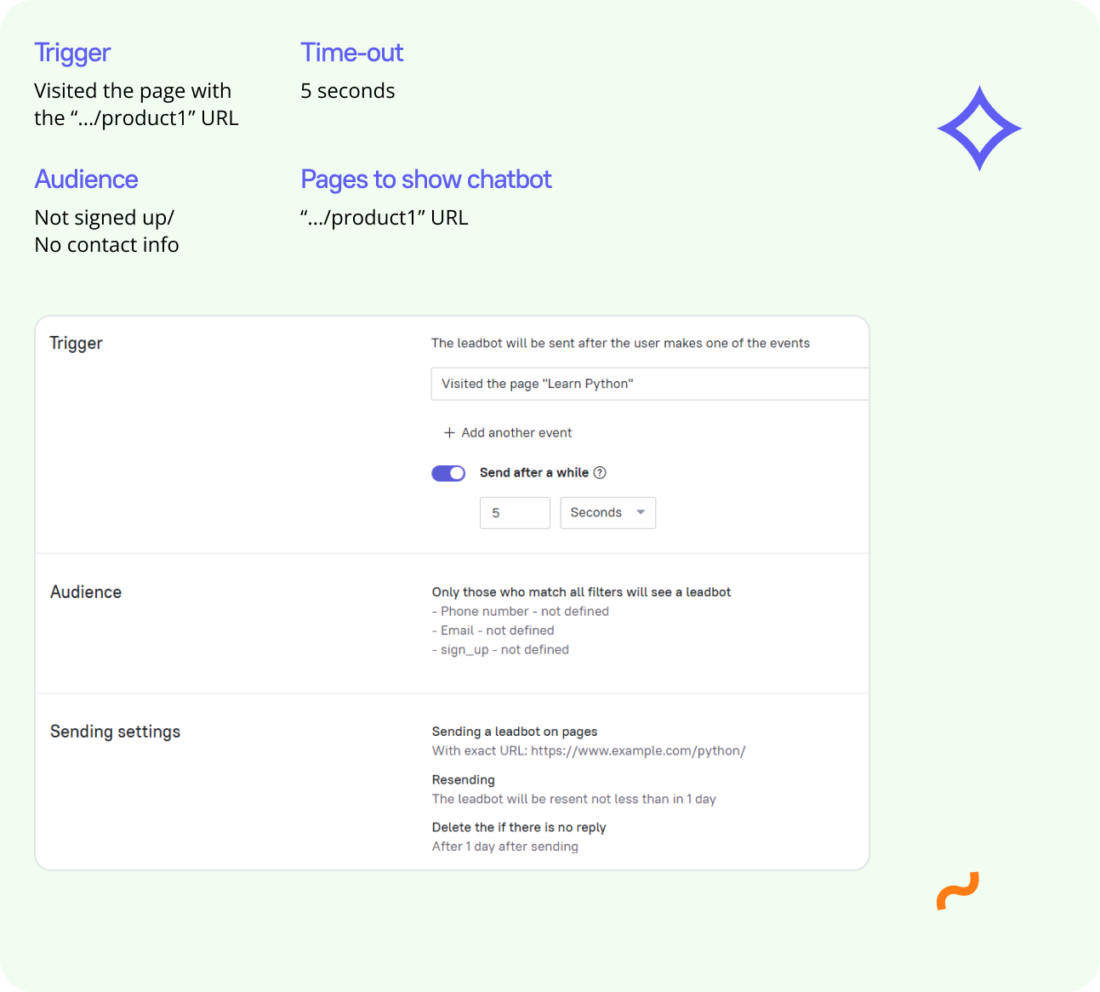The width and height of the screenshot is (1100, 992).
Task: Click the dash icon before sign_up filter
Action: click(x=434, y=649)
